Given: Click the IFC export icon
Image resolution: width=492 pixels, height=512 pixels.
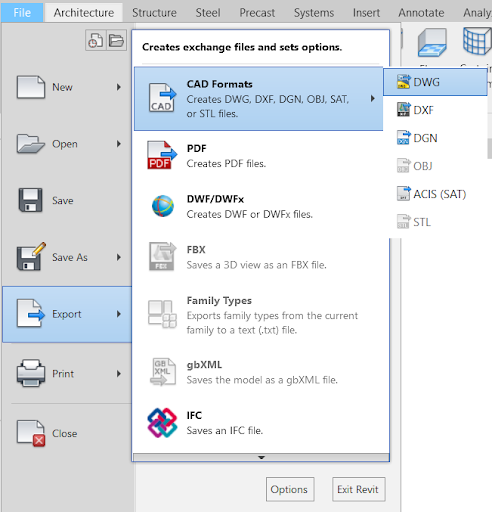Looking at the screenshot, I should pos(162,423).
